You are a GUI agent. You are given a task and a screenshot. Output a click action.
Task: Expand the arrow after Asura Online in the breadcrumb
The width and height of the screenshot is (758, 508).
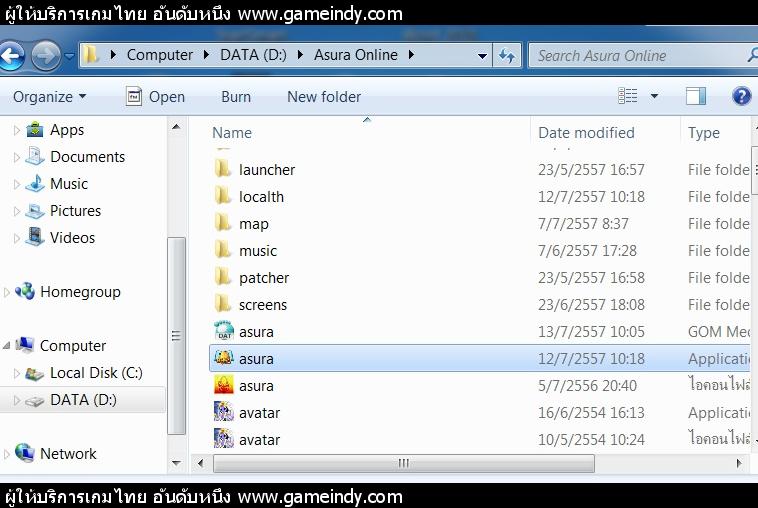(411, 55)
